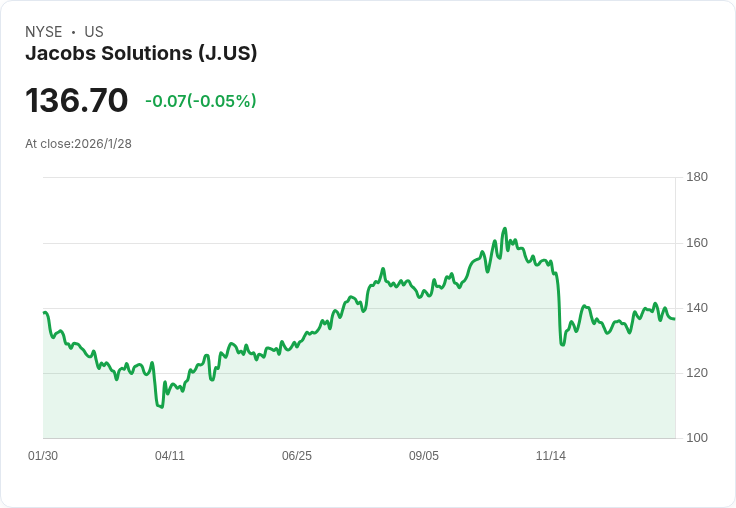Click the 01/30 x-axis date label

(43, 456)
